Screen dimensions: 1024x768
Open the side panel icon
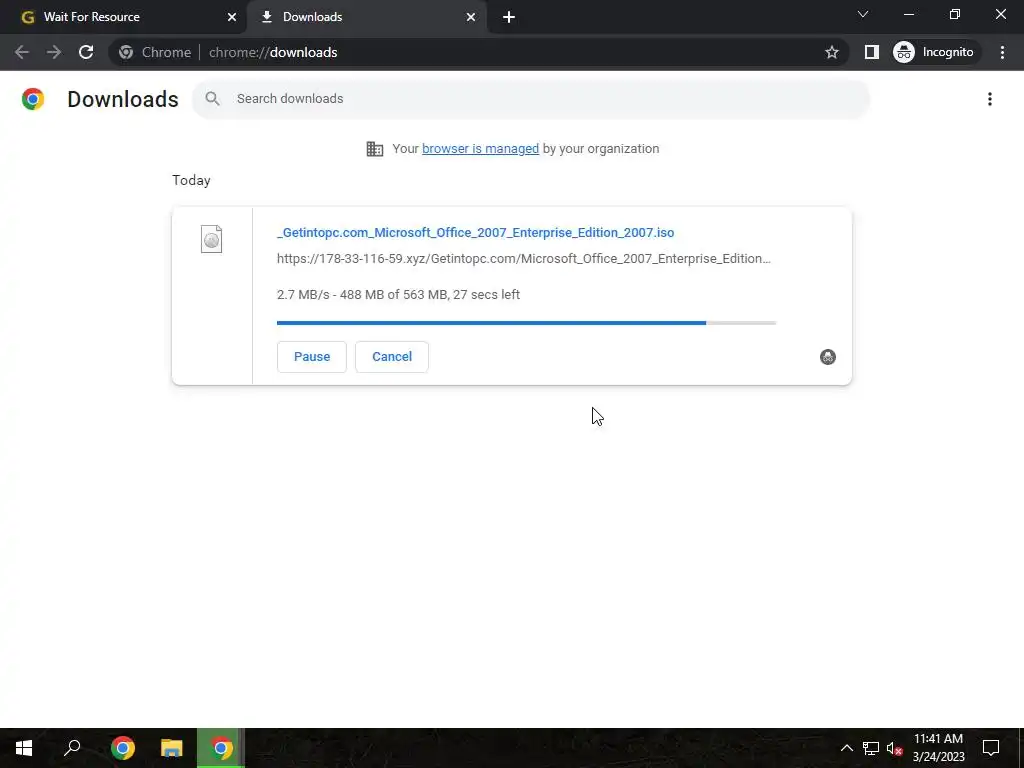coord(872,52)
